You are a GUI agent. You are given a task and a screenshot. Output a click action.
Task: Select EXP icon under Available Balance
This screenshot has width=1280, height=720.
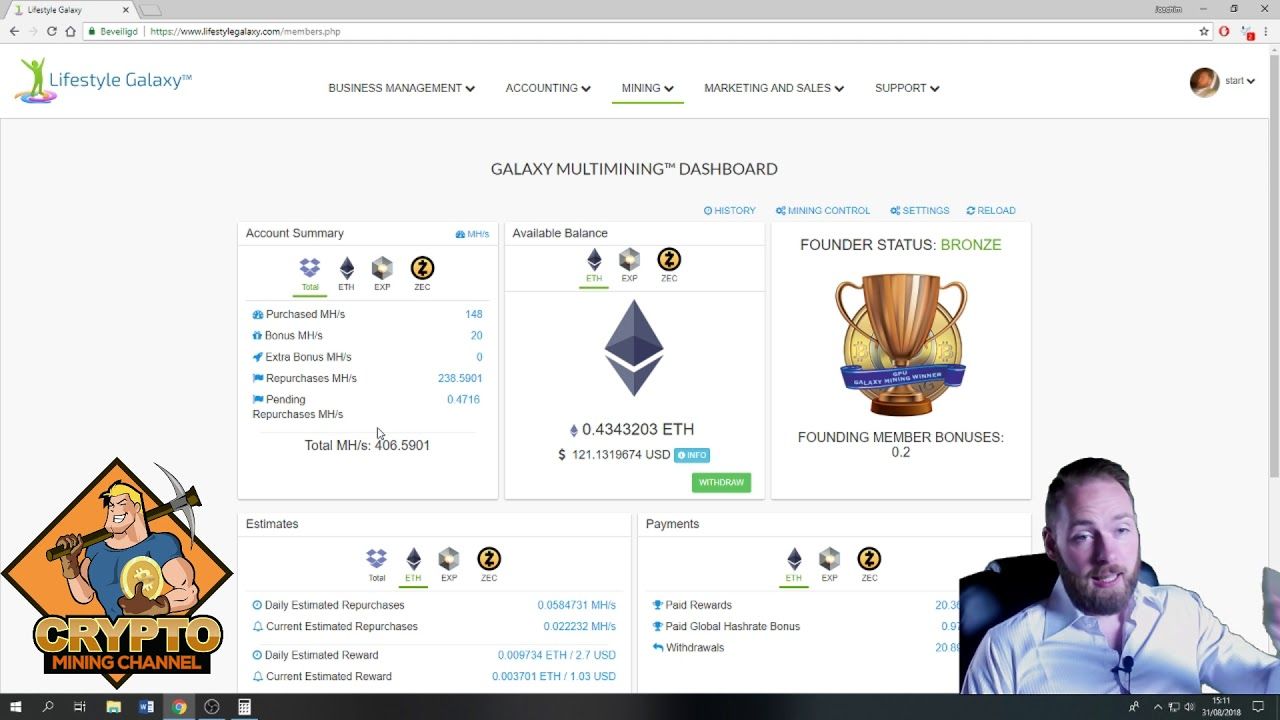[x=629, y=260]
